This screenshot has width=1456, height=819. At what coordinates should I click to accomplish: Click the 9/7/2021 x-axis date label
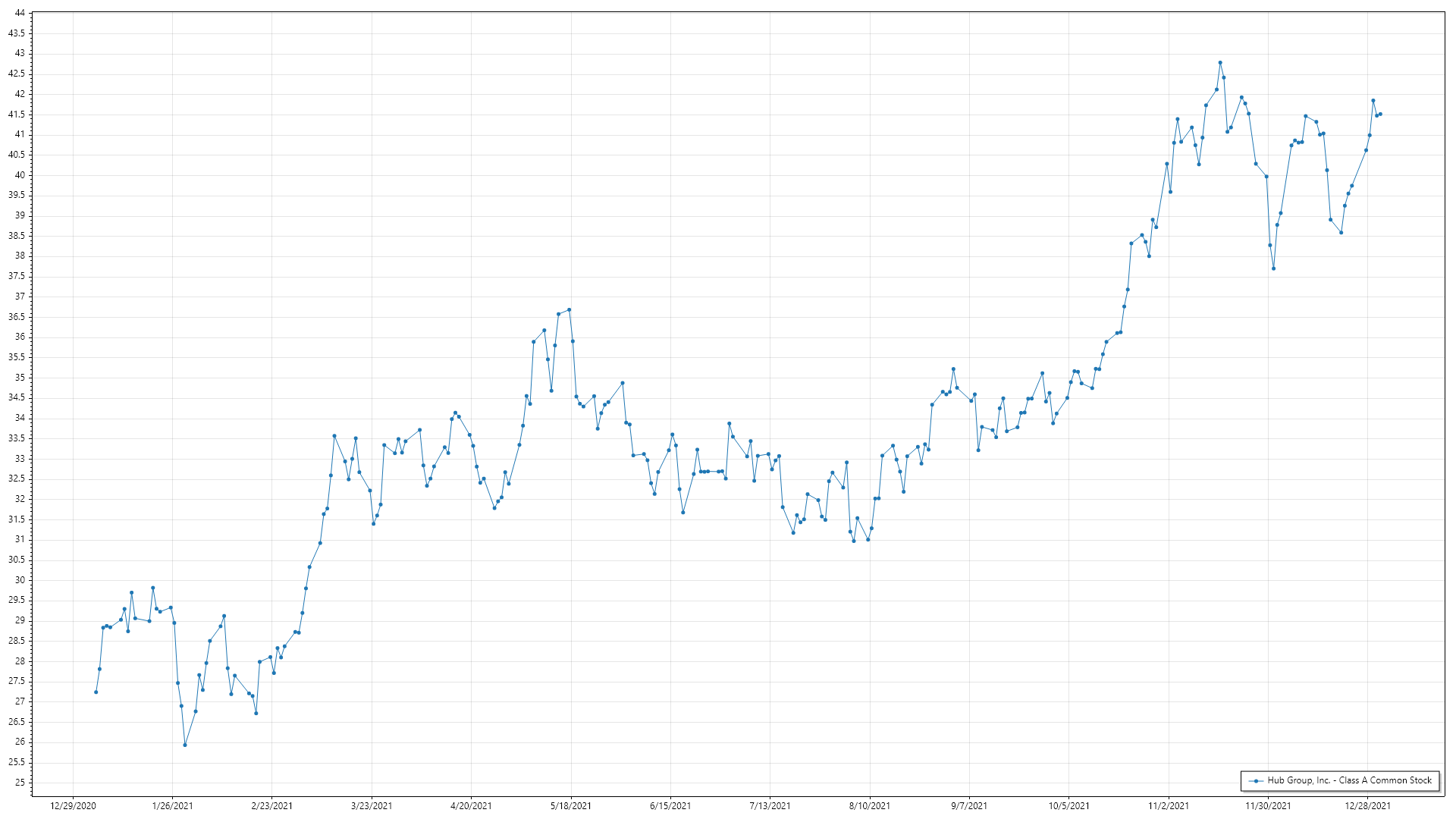pos(969,805)
